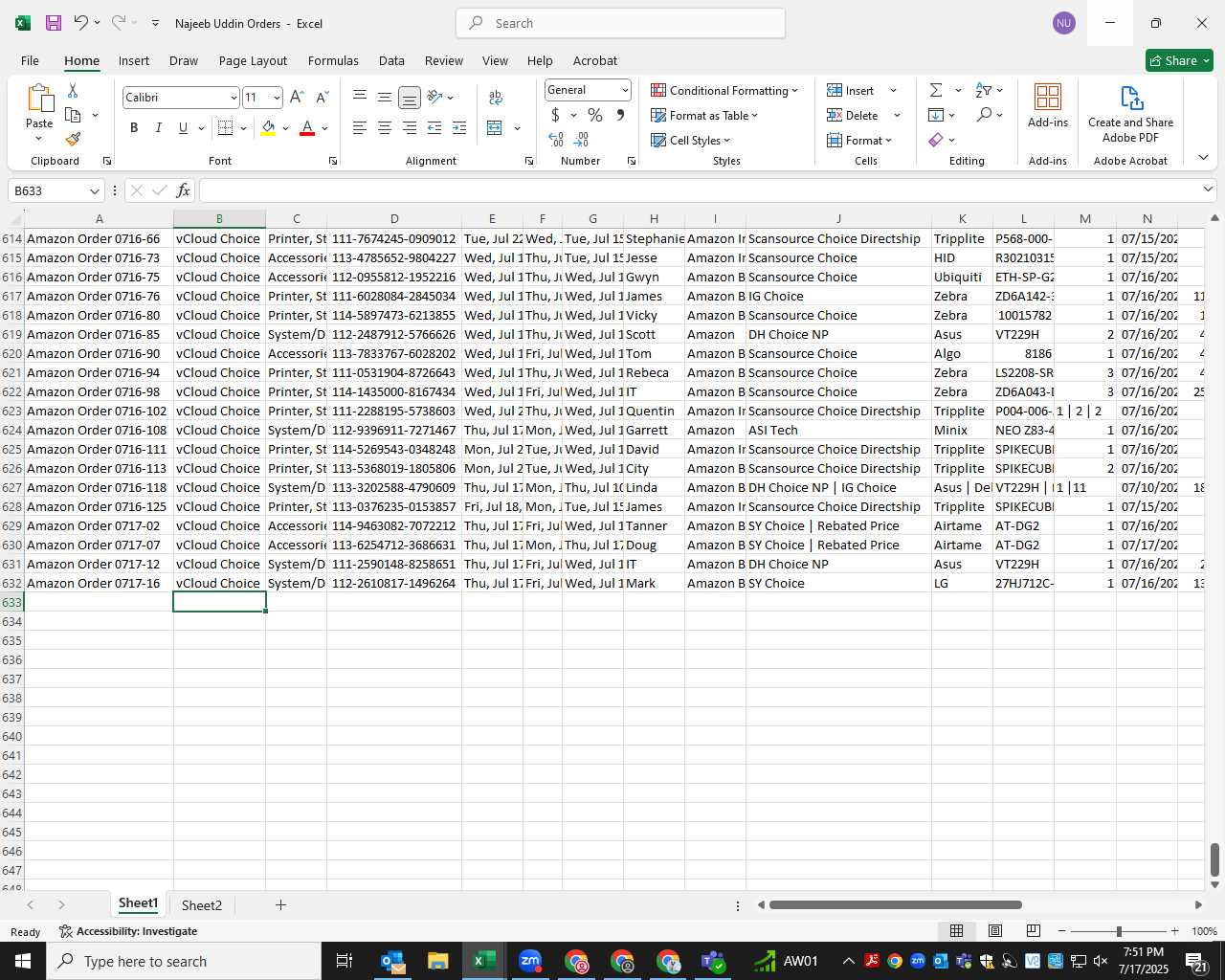
Task: Toggle Top Align icon
Action: (x=360, y=97)
